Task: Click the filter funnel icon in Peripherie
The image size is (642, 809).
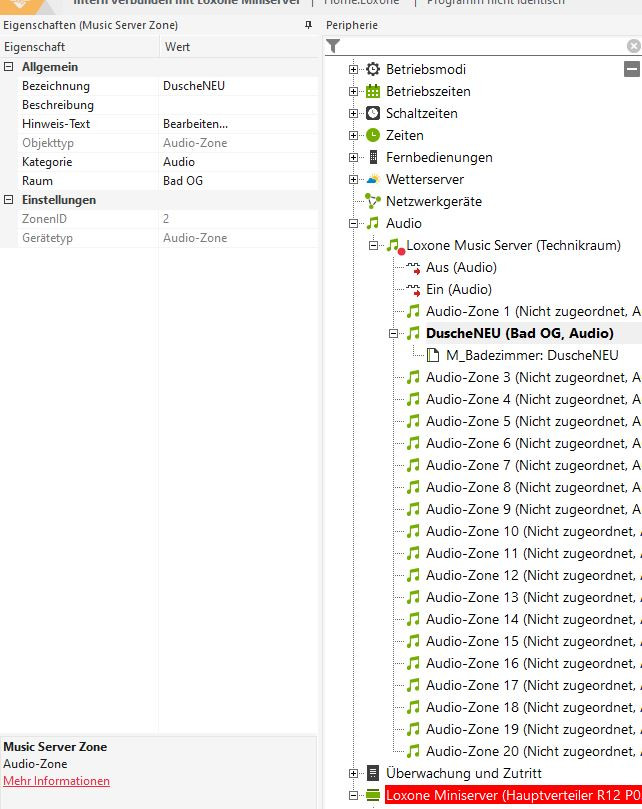Action: 333,46
